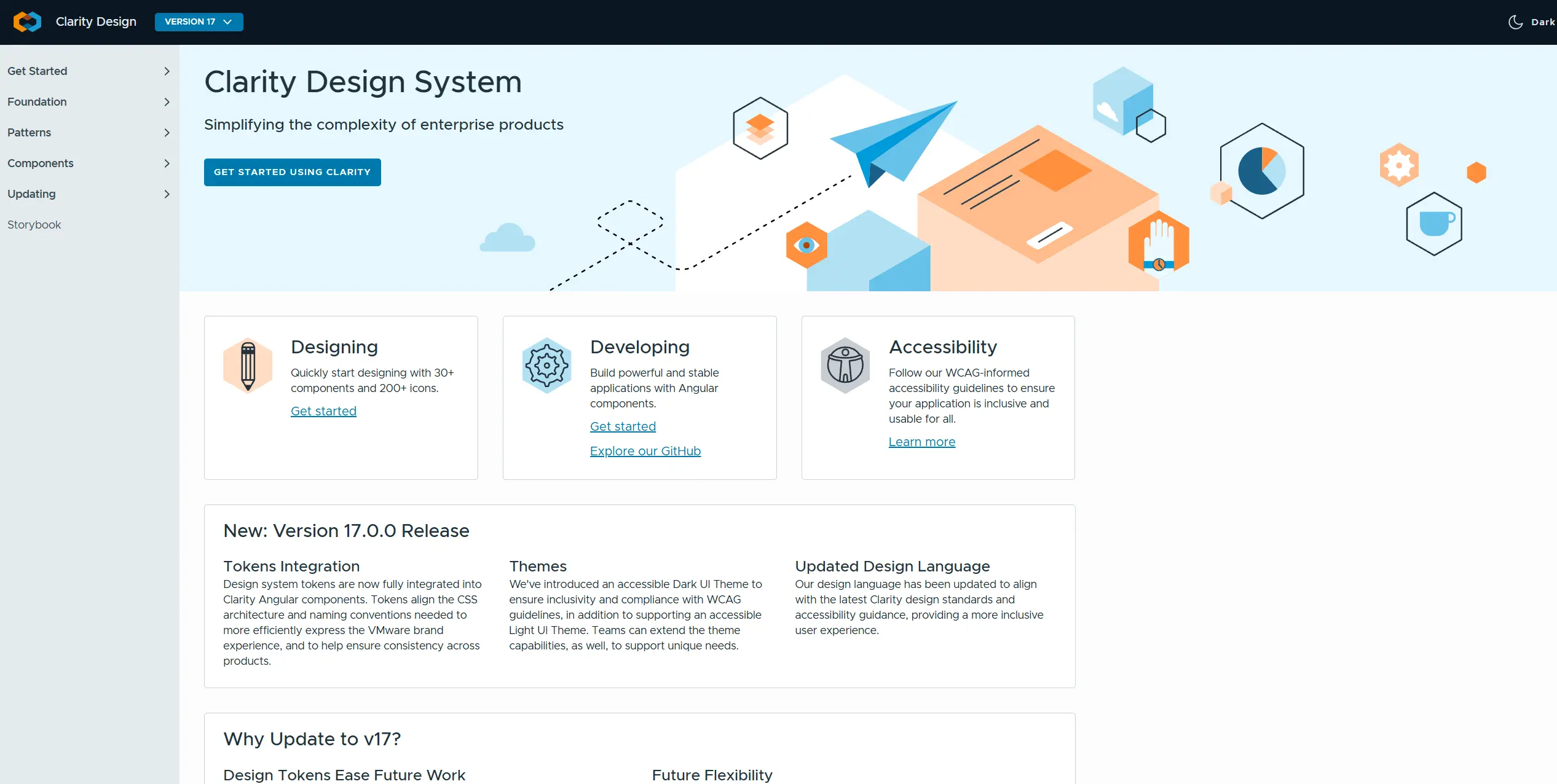Open Get started link under Designing
The image size is (1557, 784).
(x=323, y=411)
